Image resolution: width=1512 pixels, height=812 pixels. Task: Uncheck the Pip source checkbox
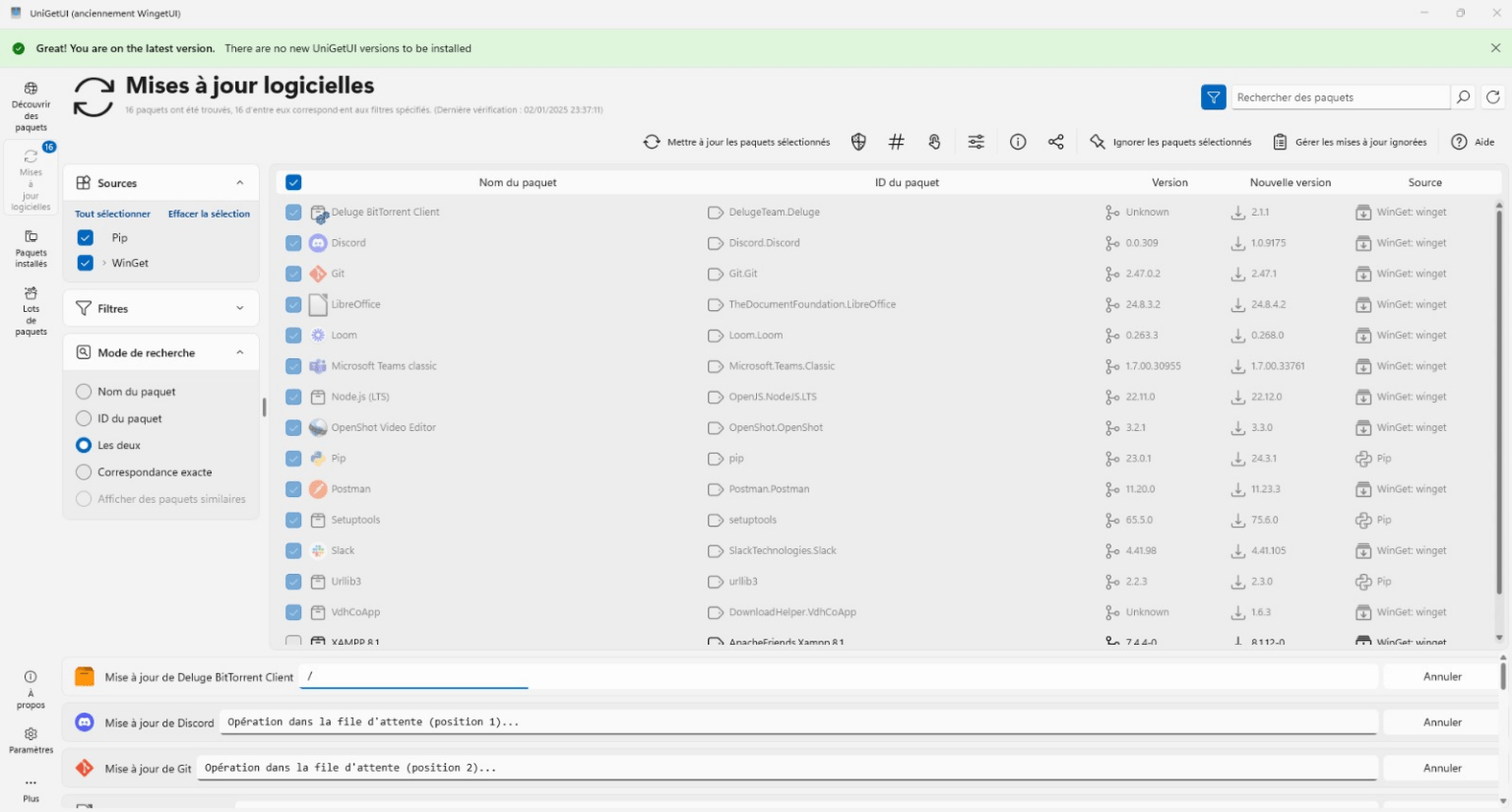pos(86,237)
